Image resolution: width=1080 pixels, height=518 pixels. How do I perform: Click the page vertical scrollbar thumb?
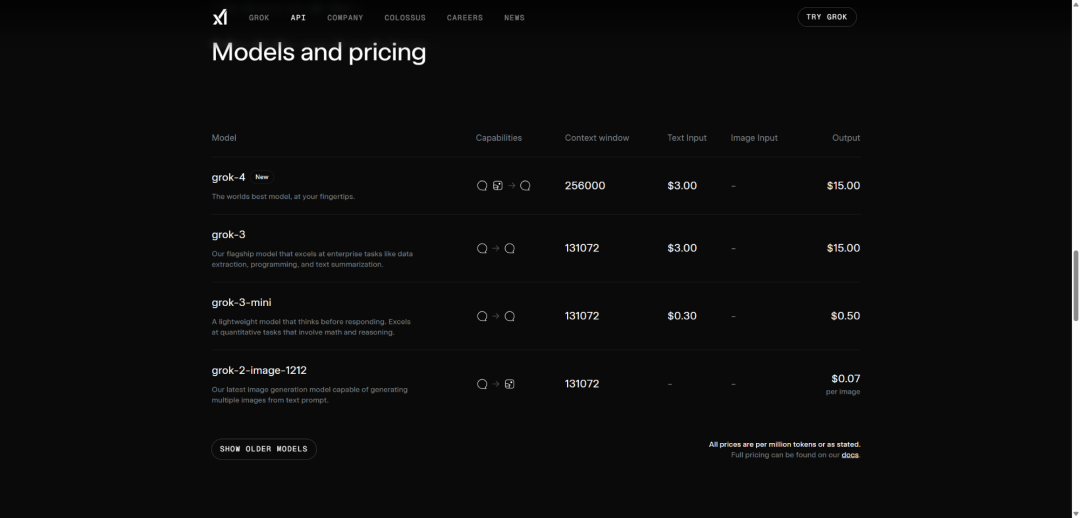point(1075,285)
